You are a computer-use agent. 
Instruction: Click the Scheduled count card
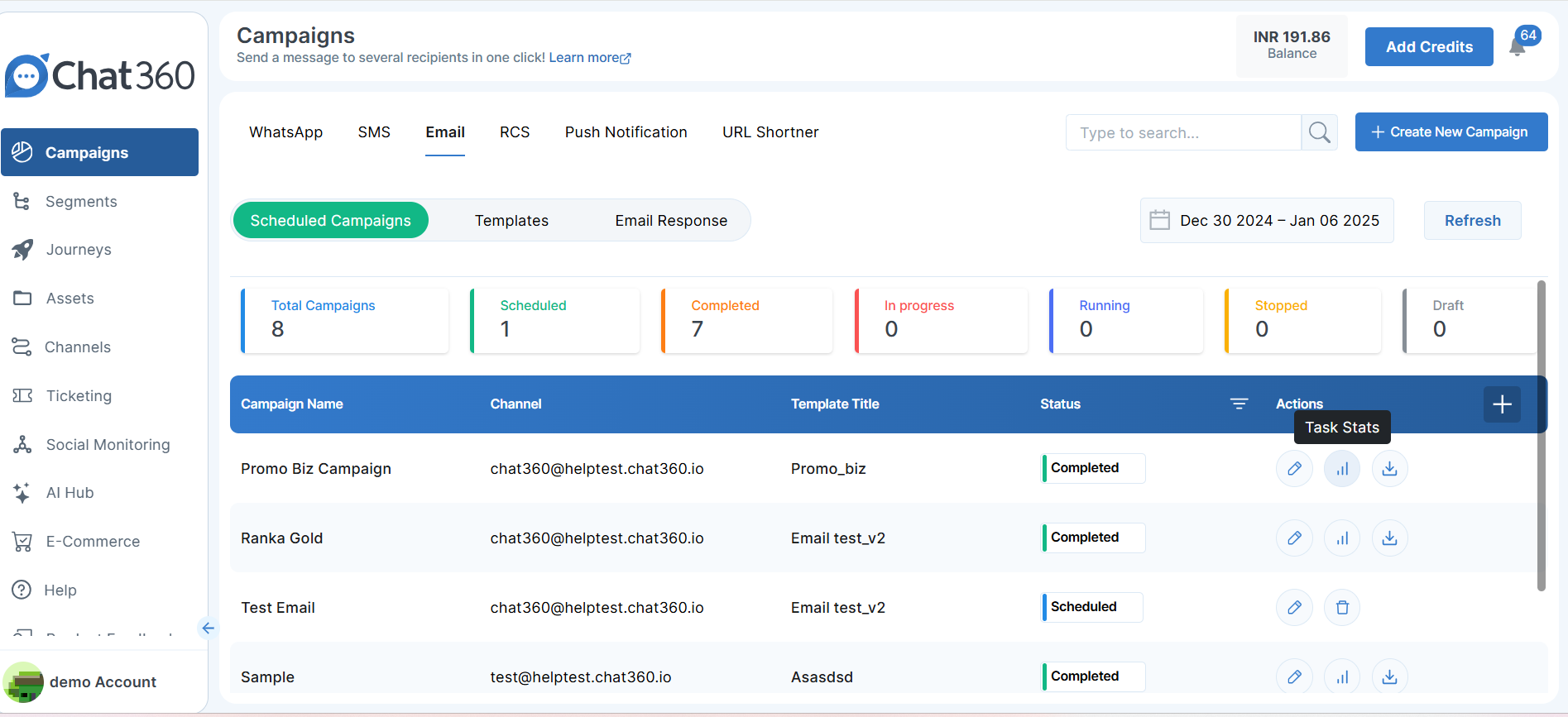(x=554, y=321)
